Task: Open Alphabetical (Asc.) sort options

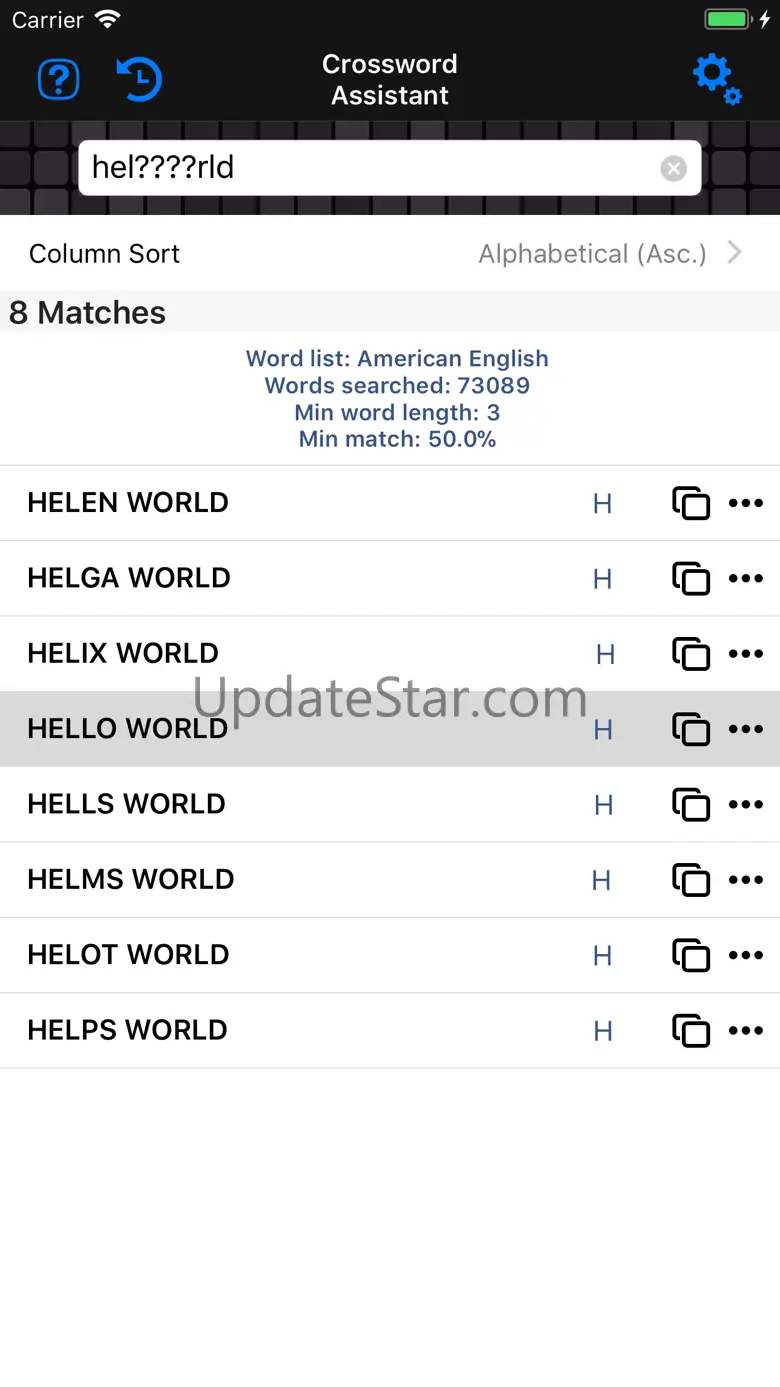Action: click(x=592, y=254)
